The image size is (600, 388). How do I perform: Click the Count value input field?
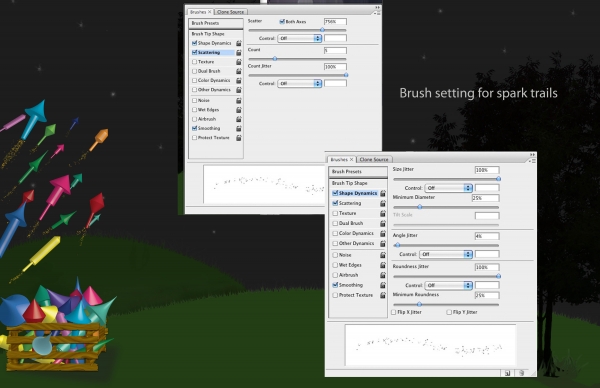pos(335,51)
